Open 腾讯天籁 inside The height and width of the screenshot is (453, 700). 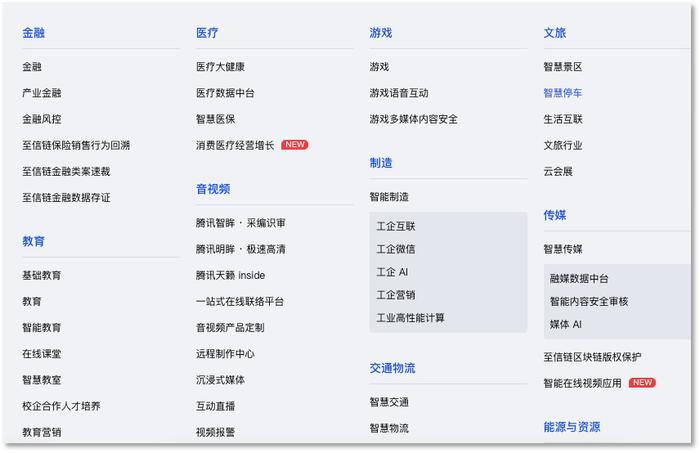[230, 275]
